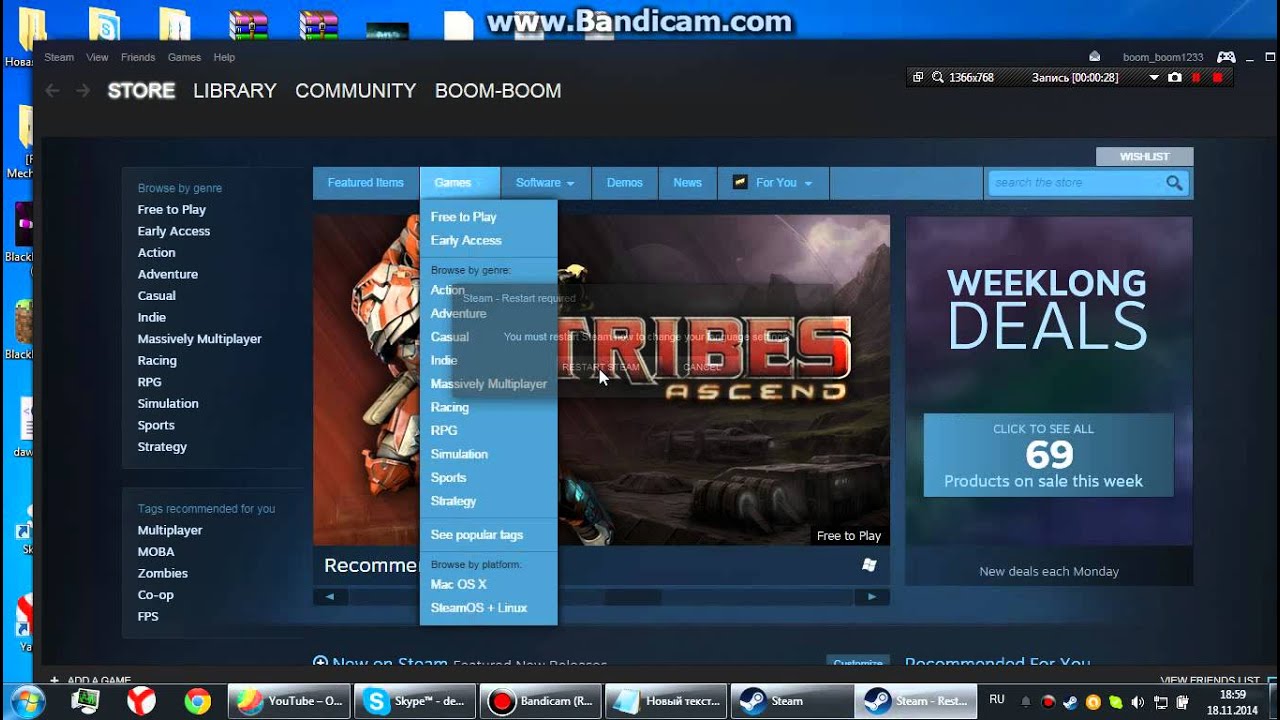Click the store search magnifier icon
The image size is (1280, 720).
point(1174,183)
